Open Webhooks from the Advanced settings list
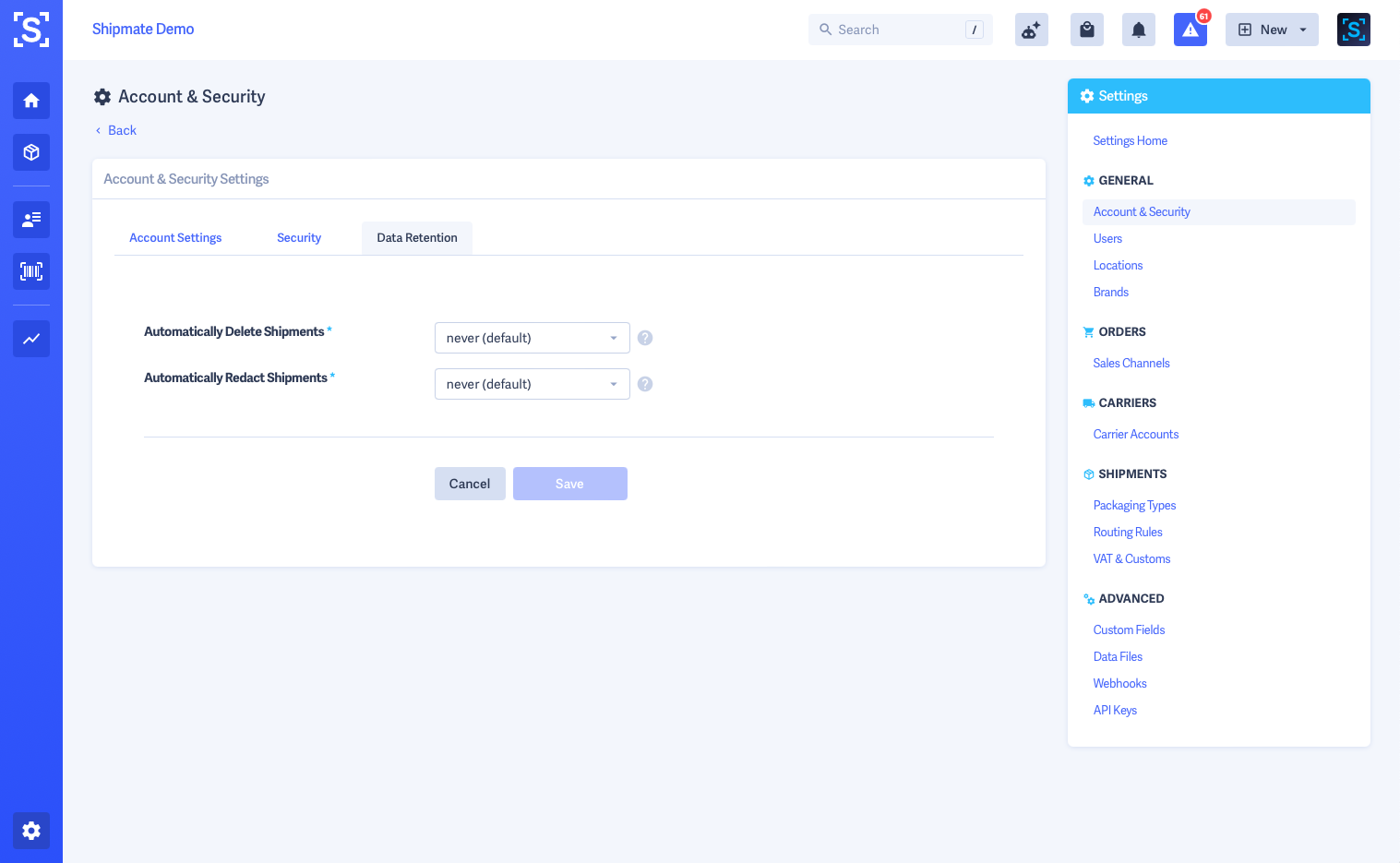 (1119, 683)
